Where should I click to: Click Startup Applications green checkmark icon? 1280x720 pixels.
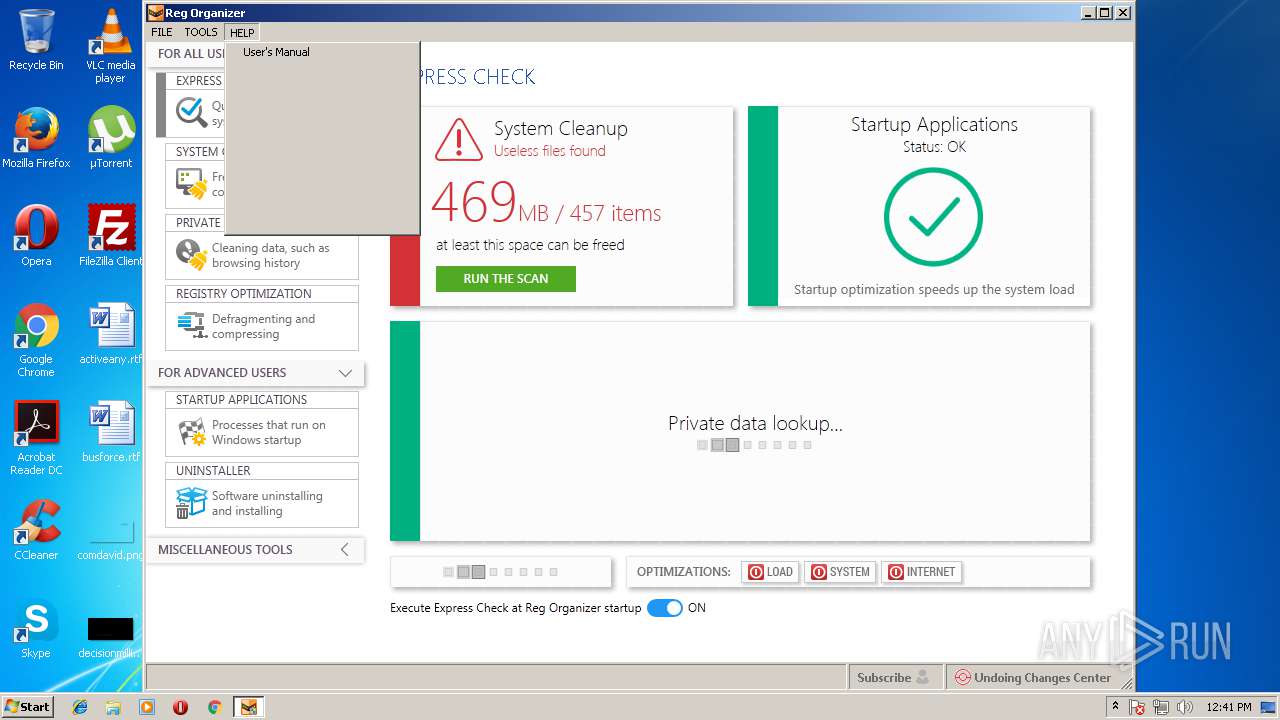point(933,217)
